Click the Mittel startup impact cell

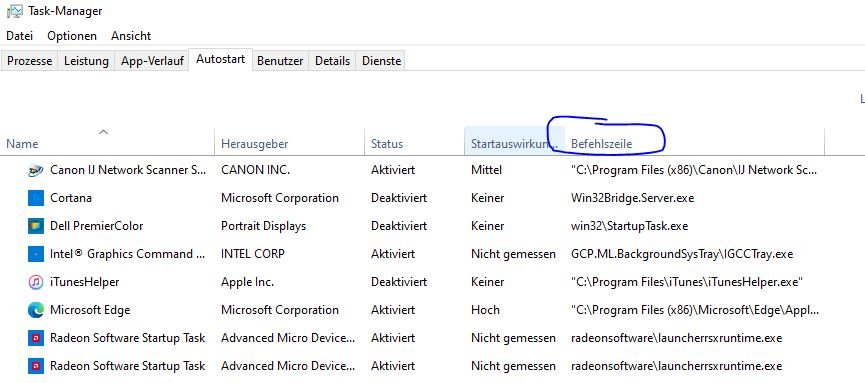pyautogui.click(x=486, y=170)
